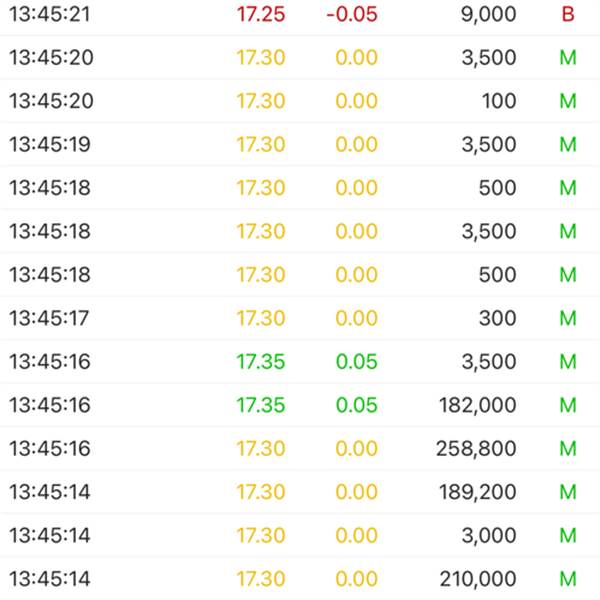Click the 258,800 volume entry
Image resolution: width=600 pixels, height=600 pixels.
click(x=476, y=449)
